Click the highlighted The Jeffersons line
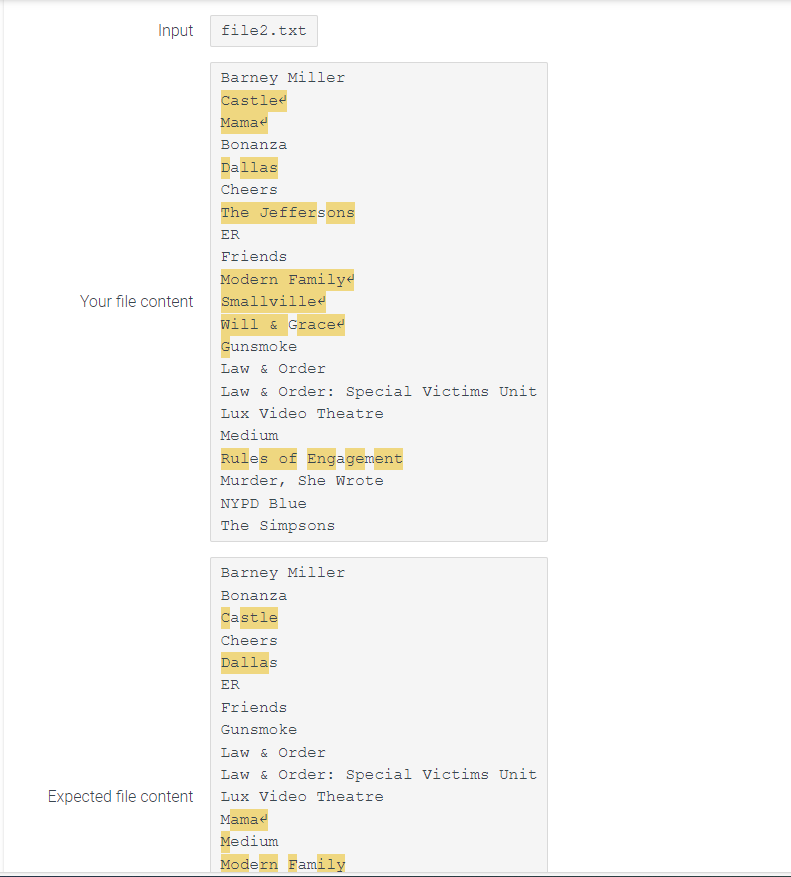This screenshot has height=877, width=791. 287,212
